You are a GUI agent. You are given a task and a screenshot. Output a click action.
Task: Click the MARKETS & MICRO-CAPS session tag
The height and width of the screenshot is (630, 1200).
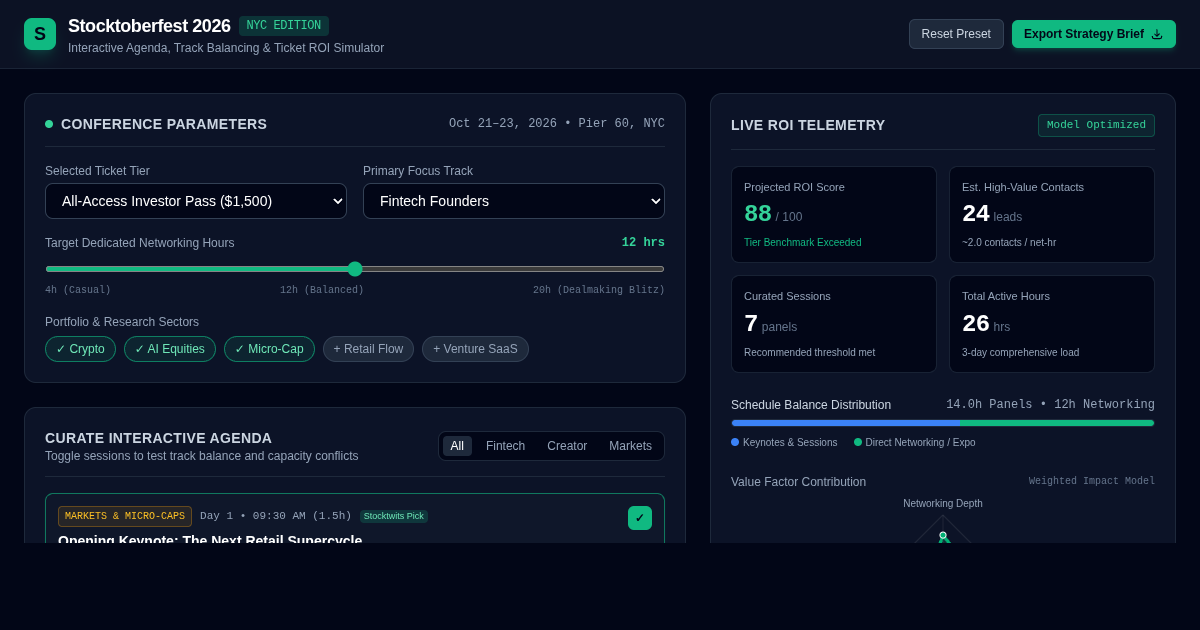[x=125, y=516]
